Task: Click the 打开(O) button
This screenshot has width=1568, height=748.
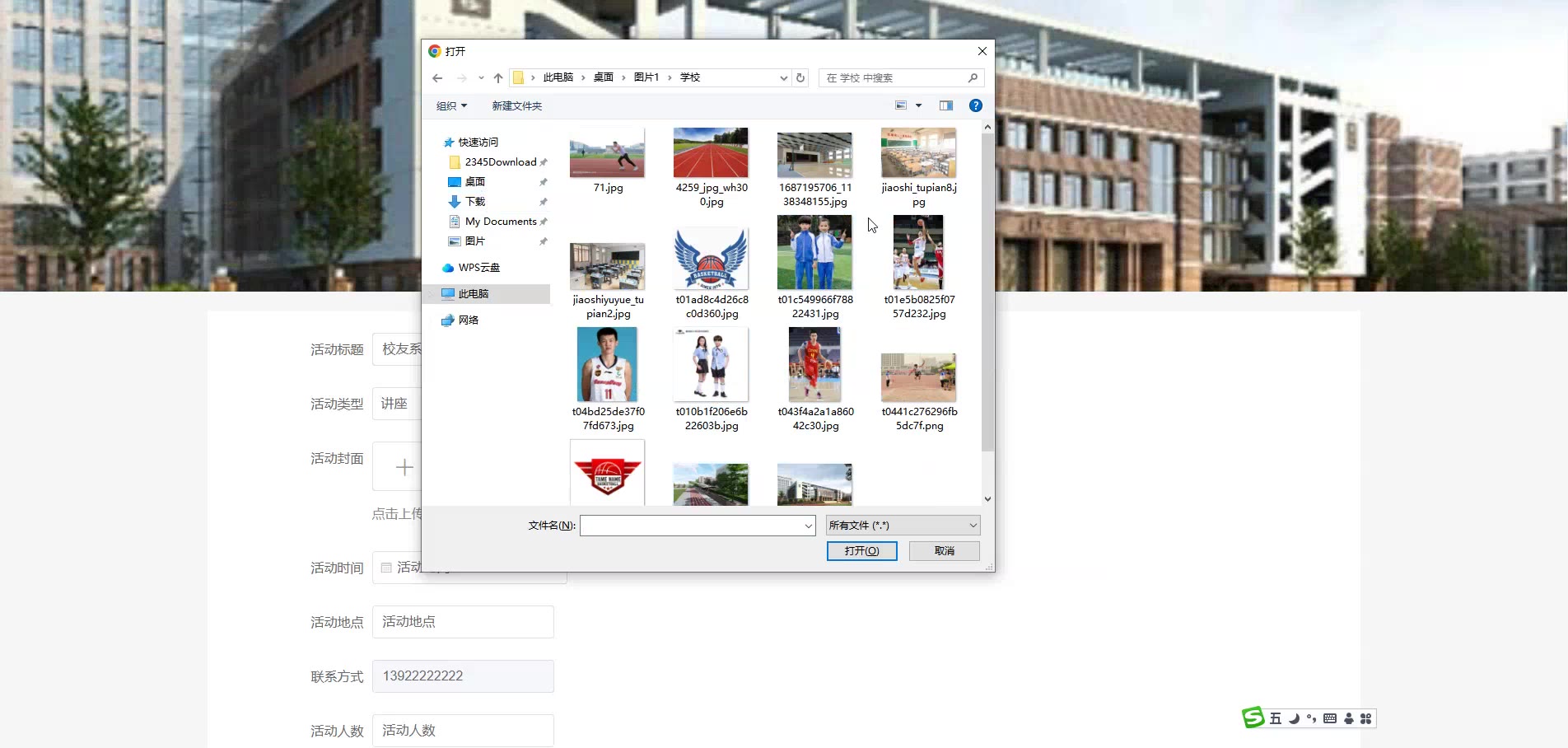Action: point(861,551)
